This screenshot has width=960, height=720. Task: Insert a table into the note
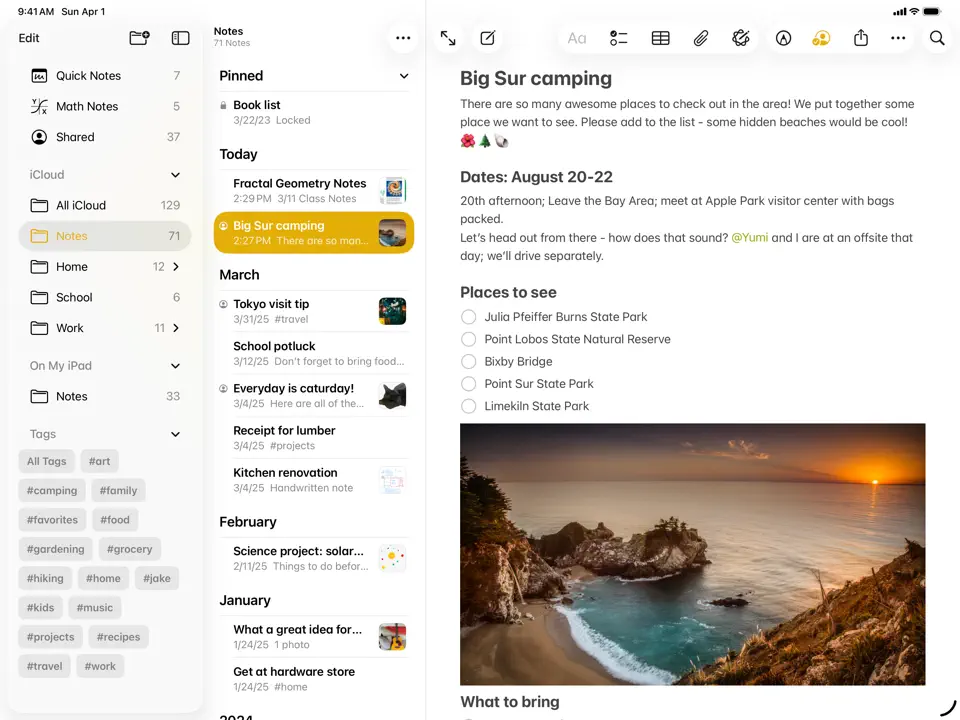tap(660, 38)
